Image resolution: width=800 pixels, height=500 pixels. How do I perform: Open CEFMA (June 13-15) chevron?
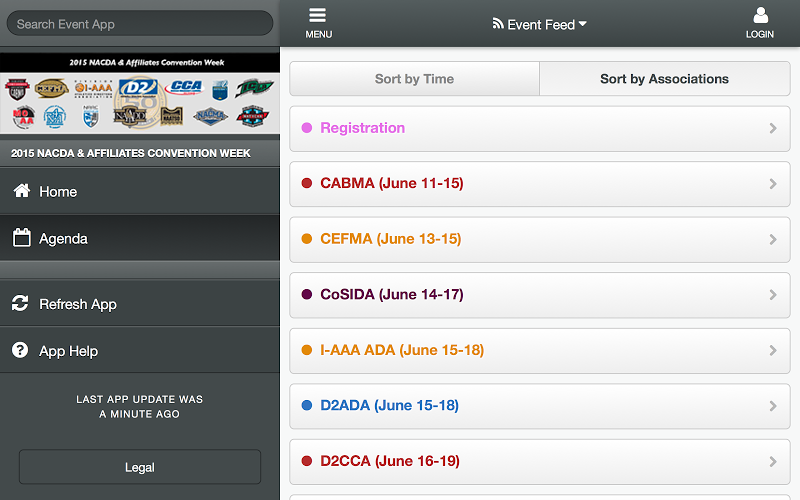[x=773, y=239]
